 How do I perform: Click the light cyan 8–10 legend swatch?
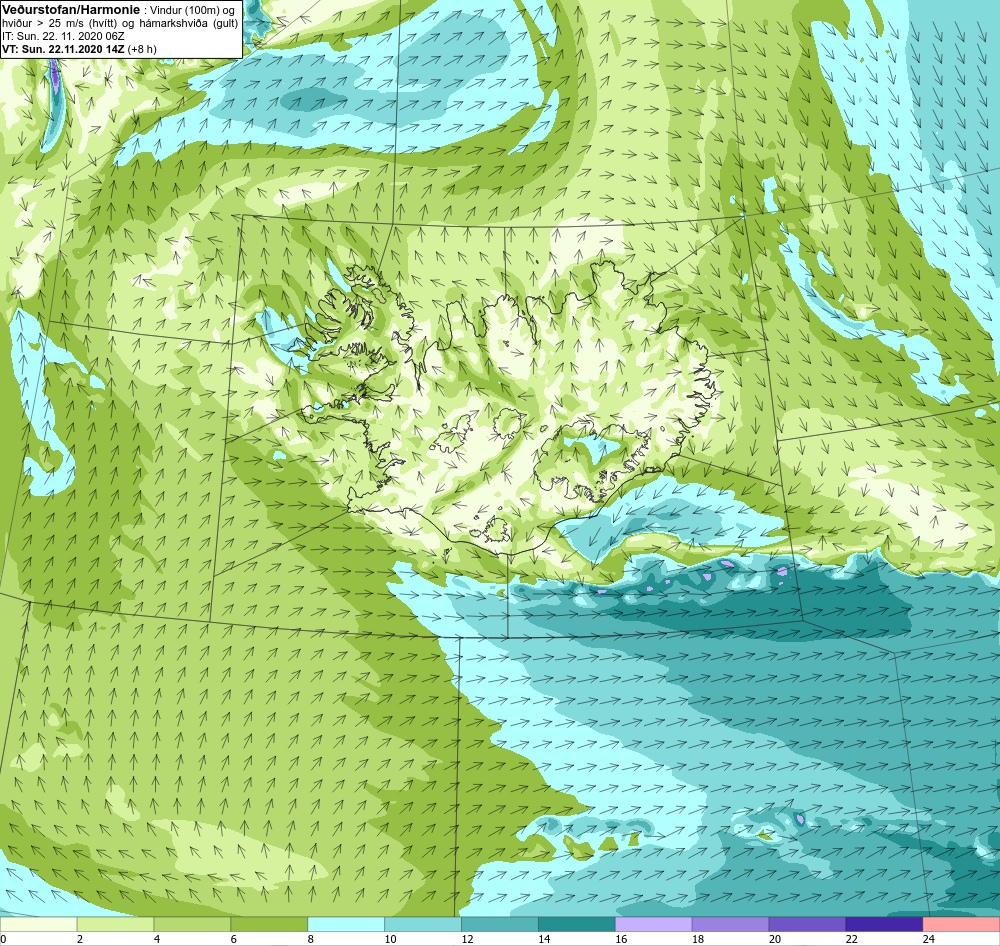(346, 924)
